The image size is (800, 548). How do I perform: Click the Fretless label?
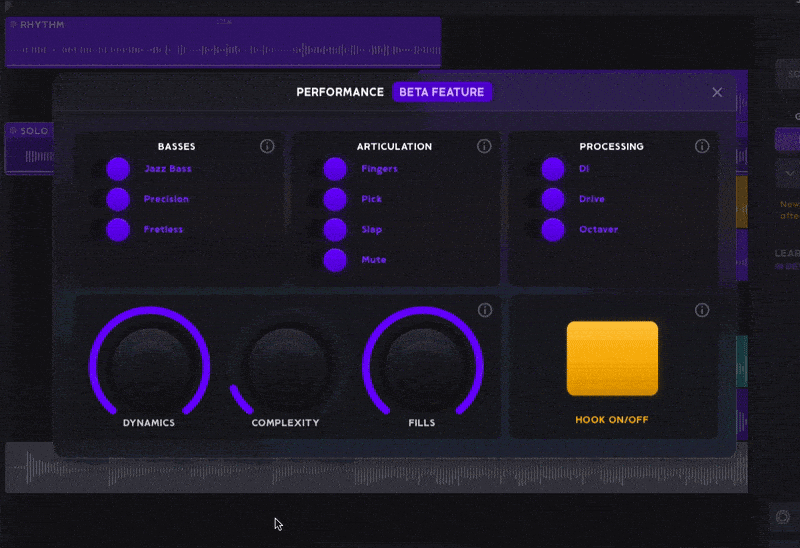click(163, 230)
